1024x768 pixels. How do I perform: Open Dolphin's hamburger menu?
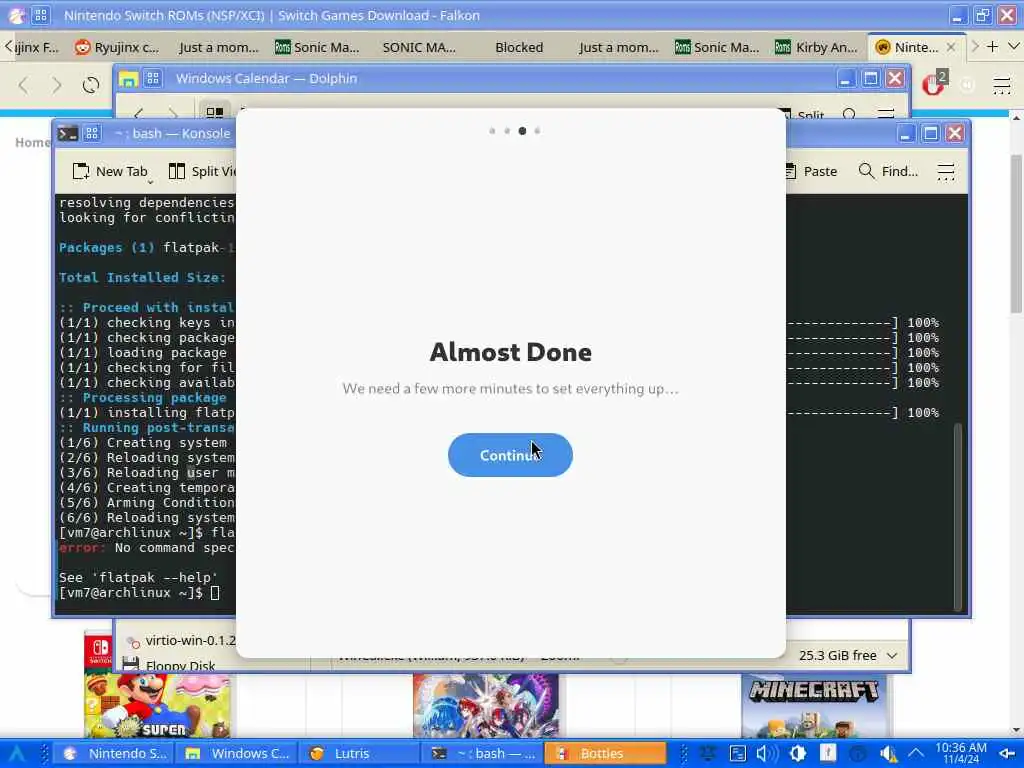886,114
